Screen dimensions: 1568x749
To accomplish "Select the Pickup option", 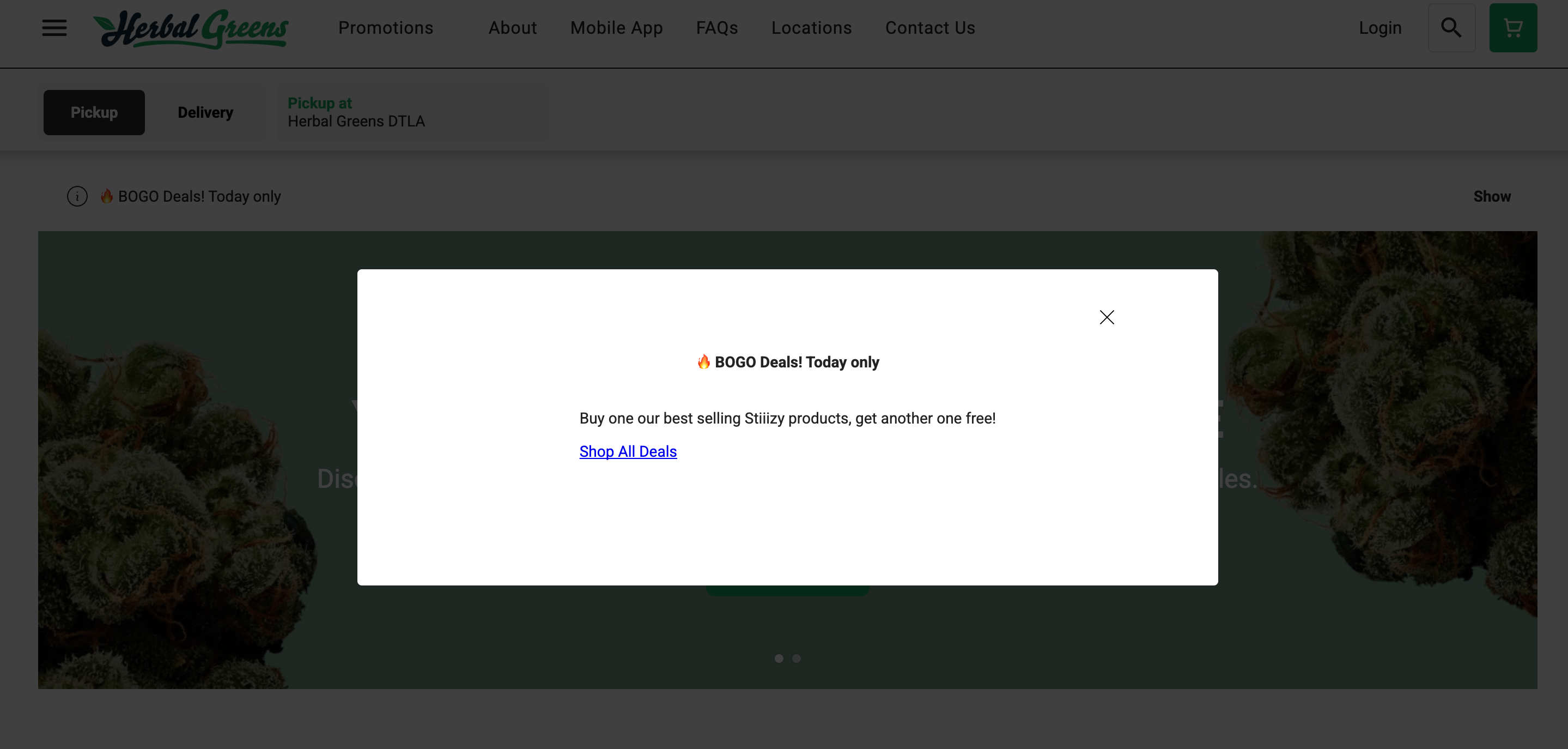I will click(94, 113).
